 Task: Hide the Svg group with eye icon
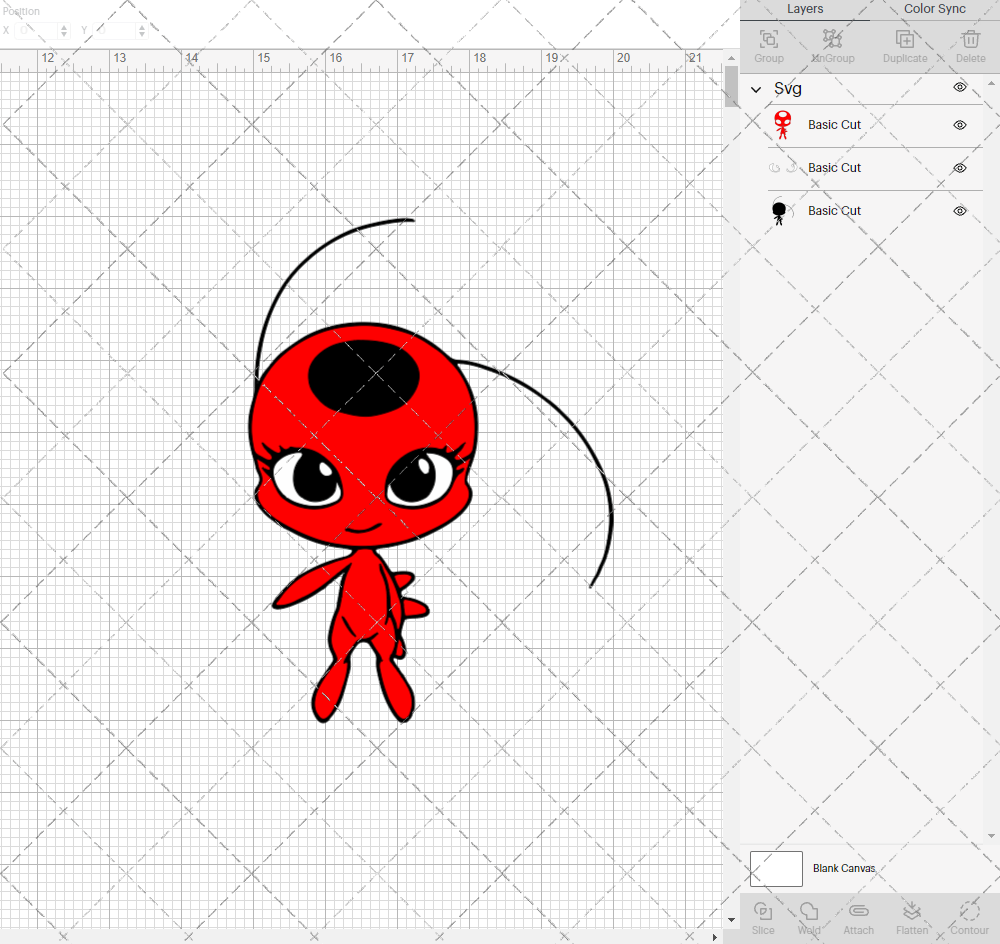960,87
